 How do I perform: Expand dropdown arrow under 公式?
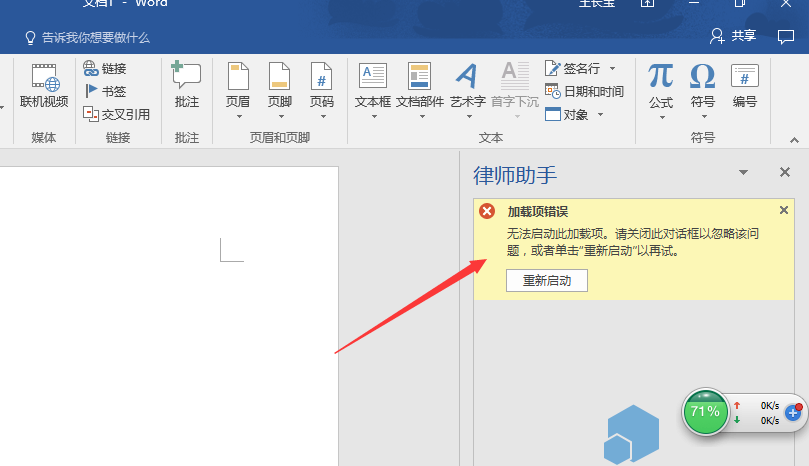pos(662,117)
